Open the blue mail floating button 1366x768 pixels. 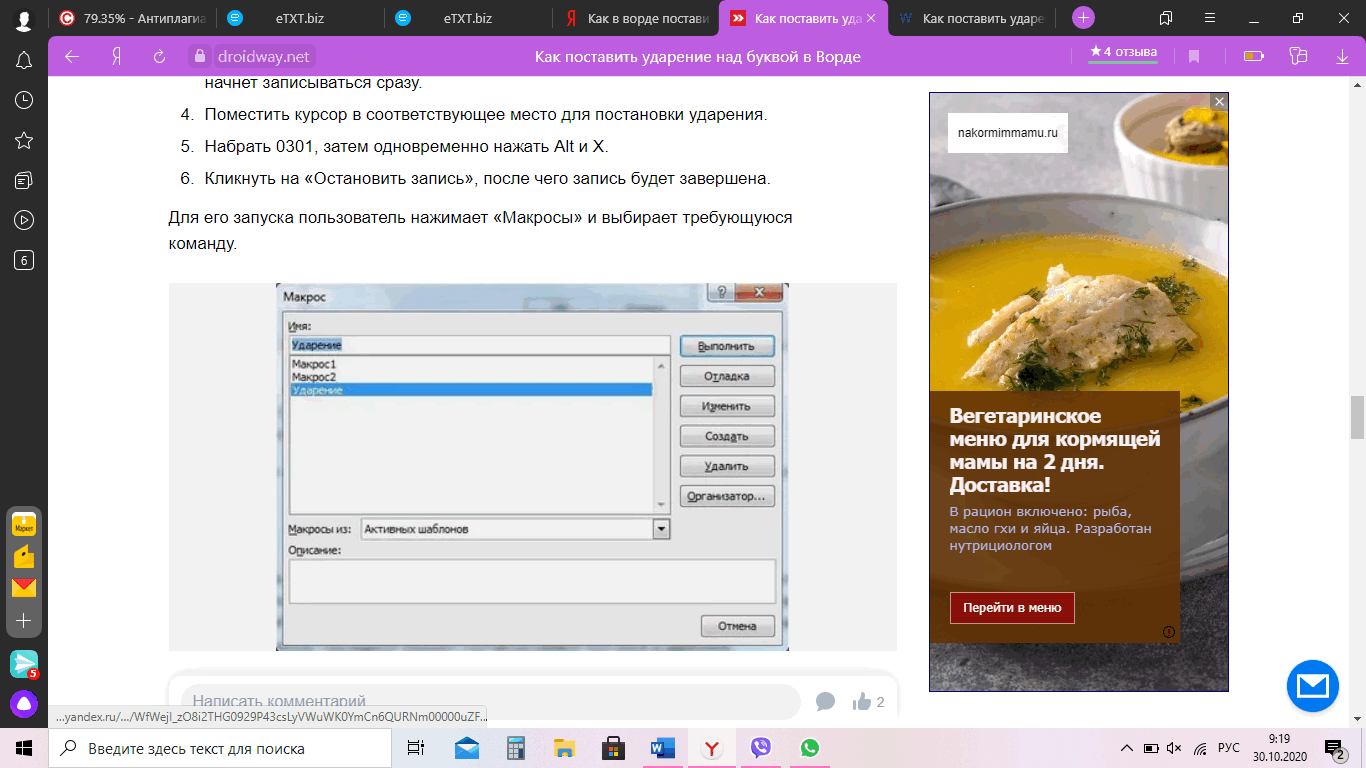point(1312,686)
